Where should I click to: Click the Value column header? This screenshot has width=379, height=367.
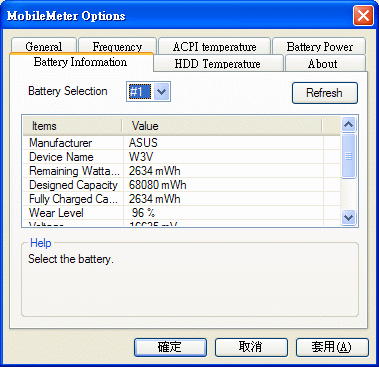coord(222,126)
